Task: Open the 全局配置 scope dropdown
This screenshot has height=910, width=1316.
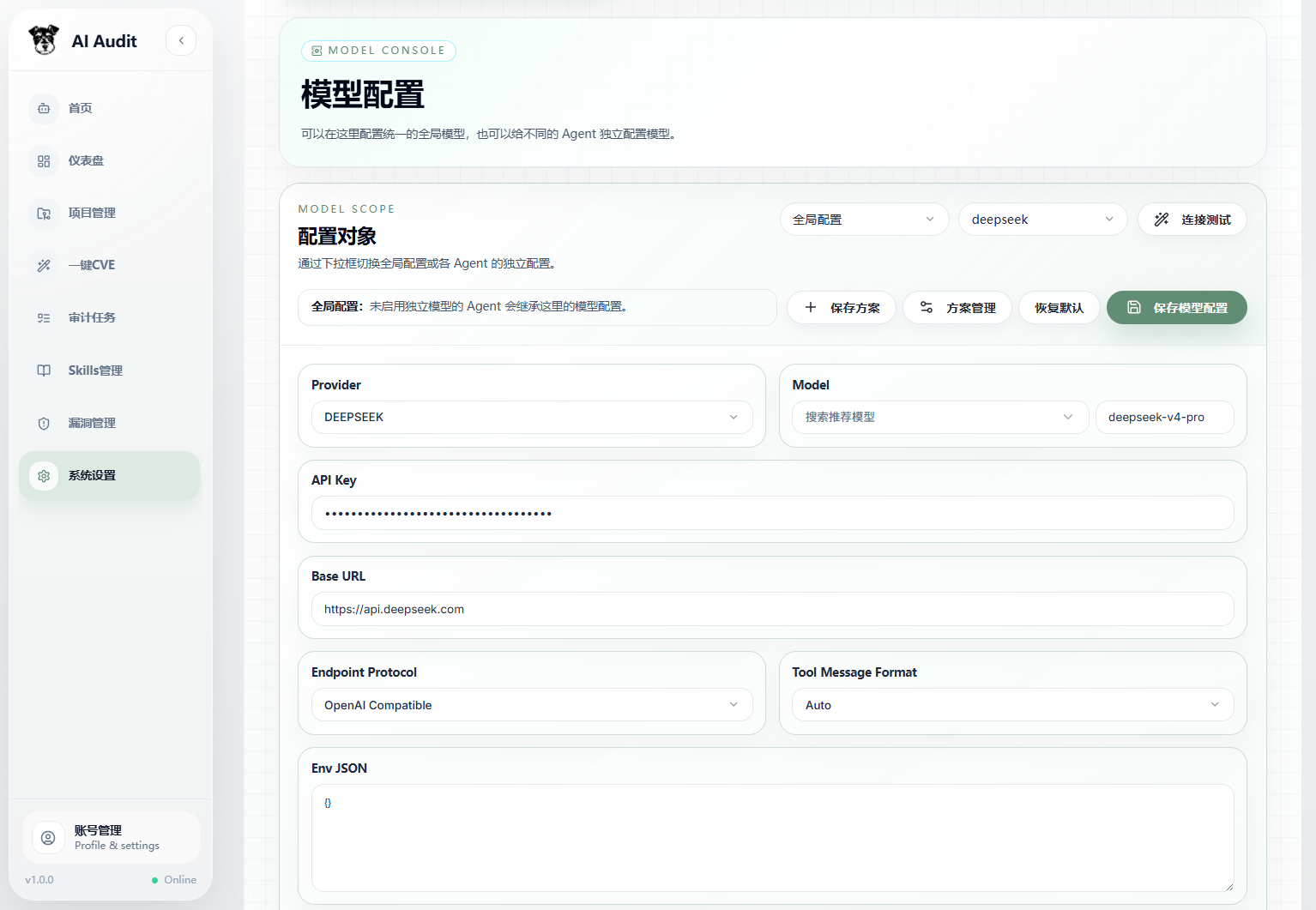Action: pos(864,220)
